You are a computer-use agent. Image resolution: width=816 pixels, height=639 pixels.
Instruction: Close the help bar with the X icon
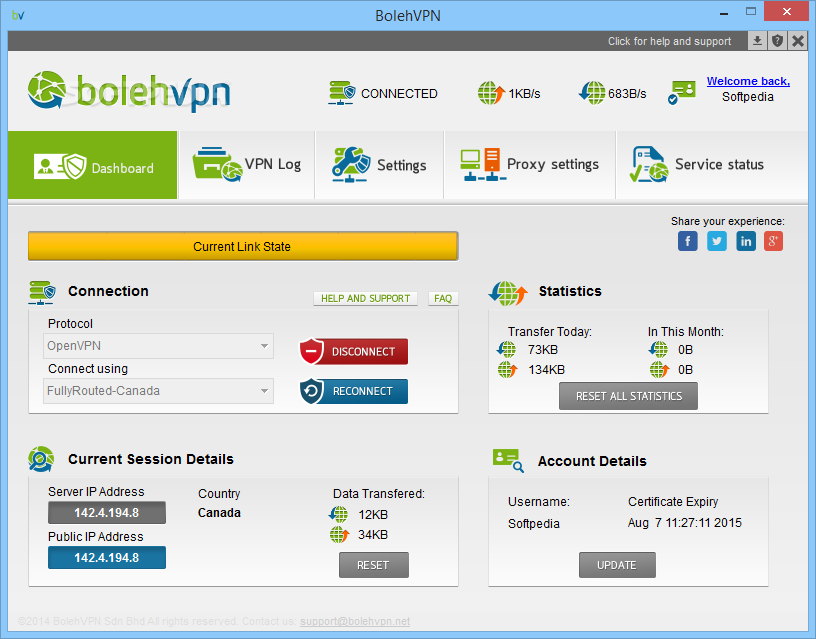(798, 41)
